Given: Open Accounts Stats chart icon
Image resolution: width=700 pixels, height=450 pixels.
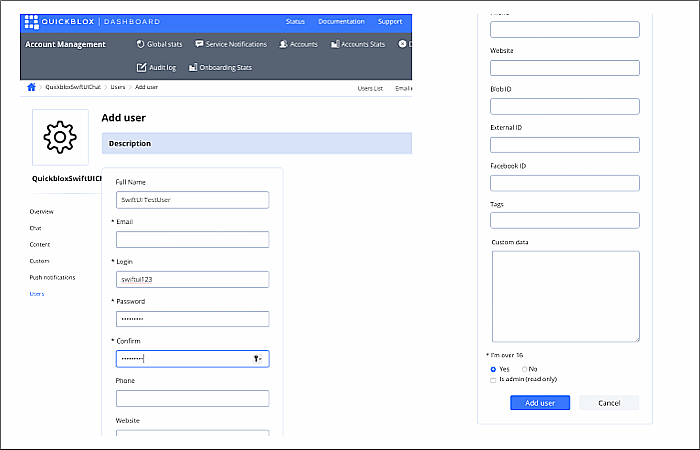Looking at the screenshot, I should coord(335,44).
